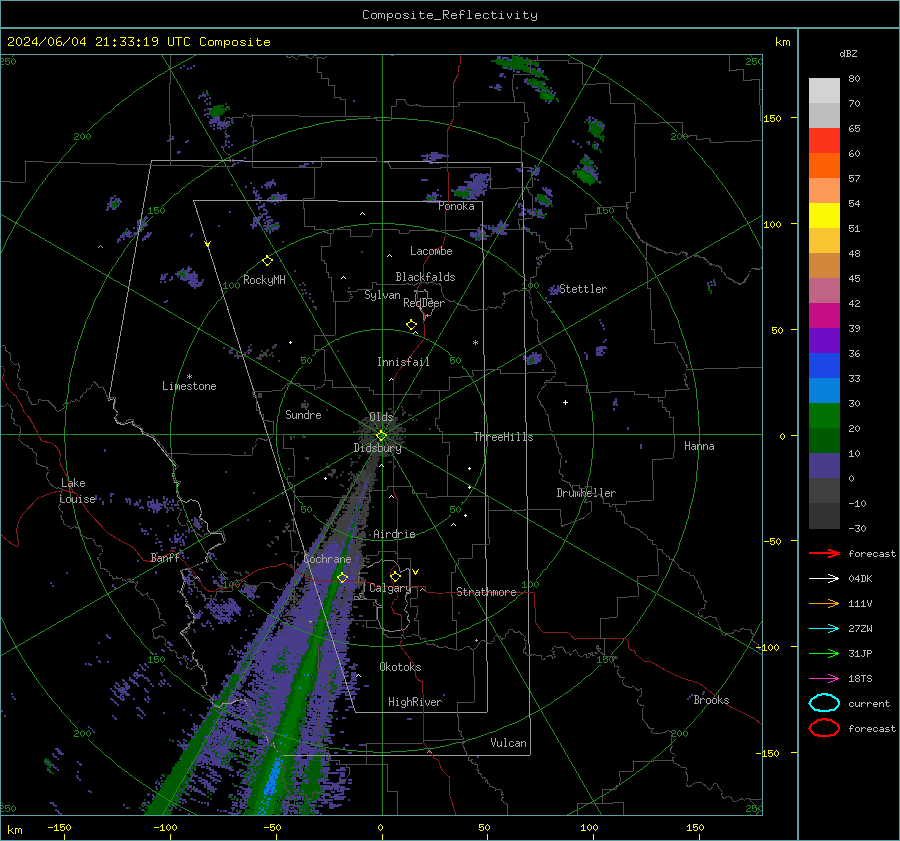The height and width of the screenshot is (841, 900).
Task: Click the yellow diamond marker under Cochrane
Action: (x=342, y=577)
